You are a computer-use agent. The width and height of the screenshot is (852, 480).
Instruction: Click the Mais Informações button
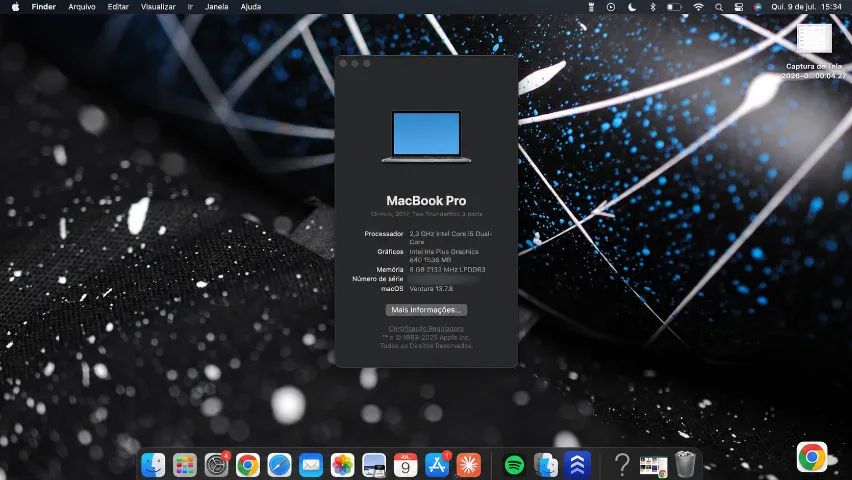point(426,310)
